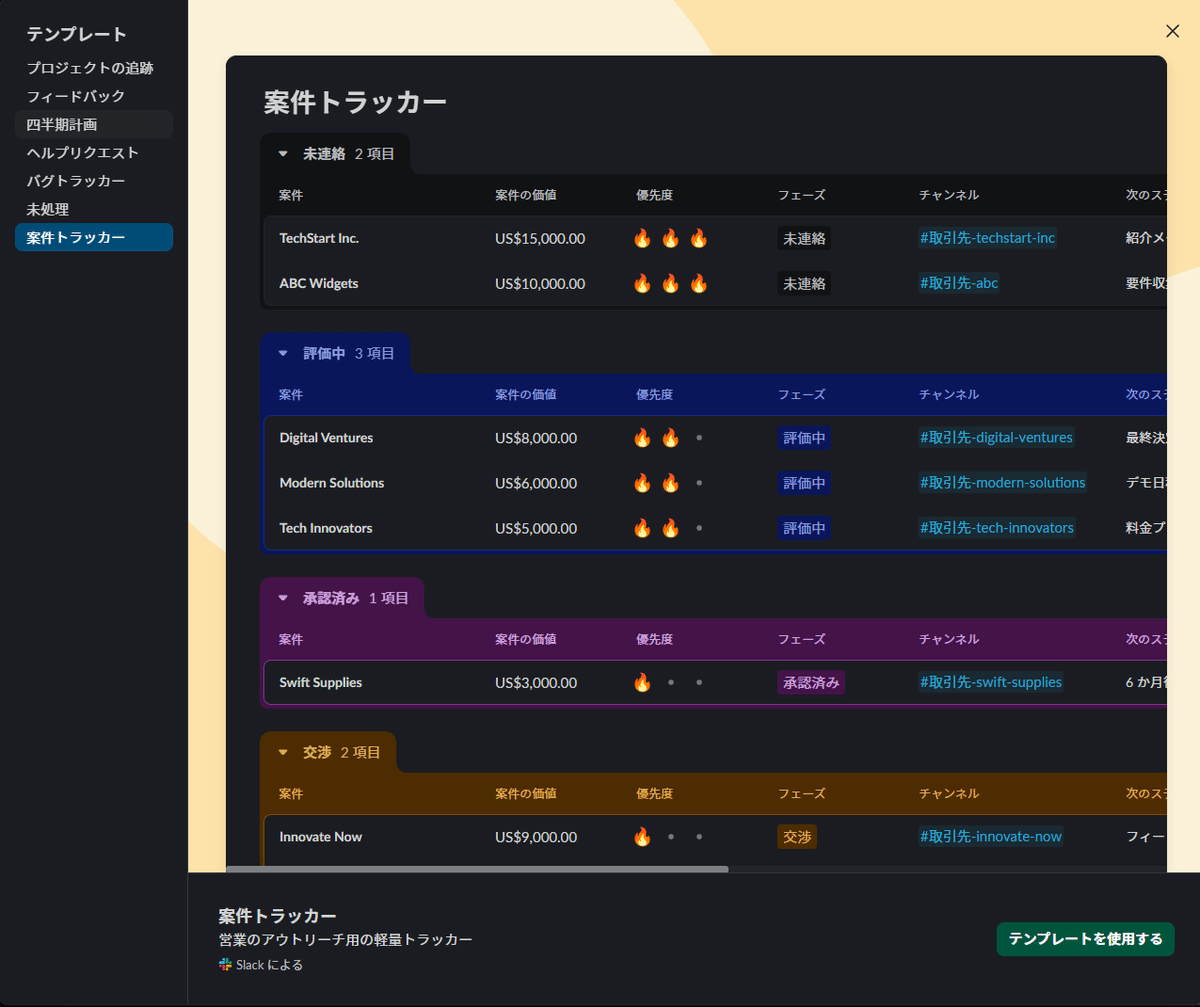Click チャンネル column header in 評価中 group
The height and width of the screenshot is (1007, 1200).
click(x=949, y=394)
